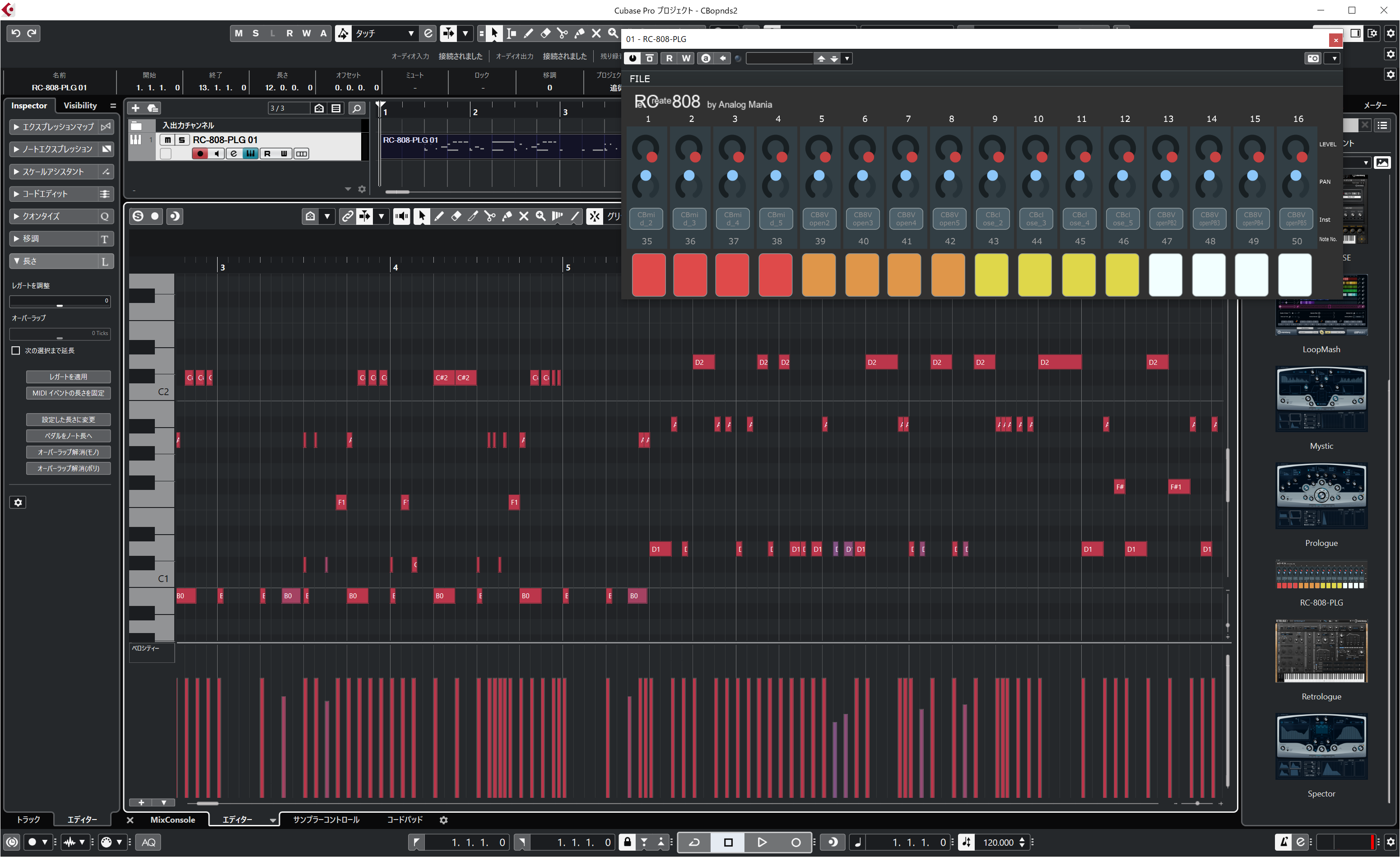Solo the RC-808-PLG 01 track
This screenshot has width=1400, height=857.
pos(182,140)
